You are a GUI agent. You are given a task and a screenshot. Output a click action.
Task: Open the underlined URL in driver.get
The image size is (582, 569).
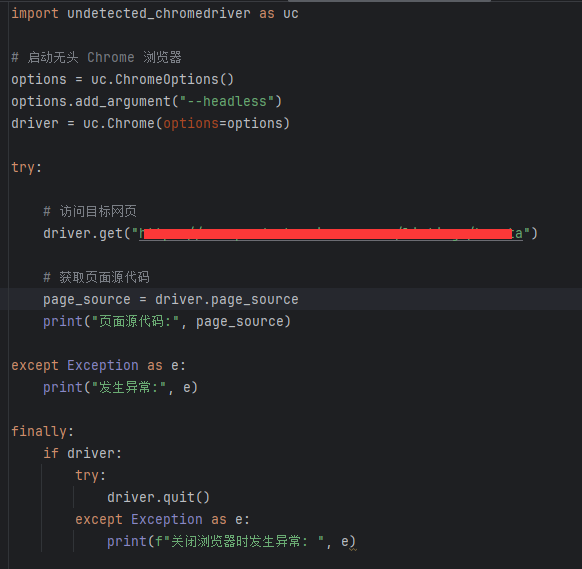(x=331, y=233)
